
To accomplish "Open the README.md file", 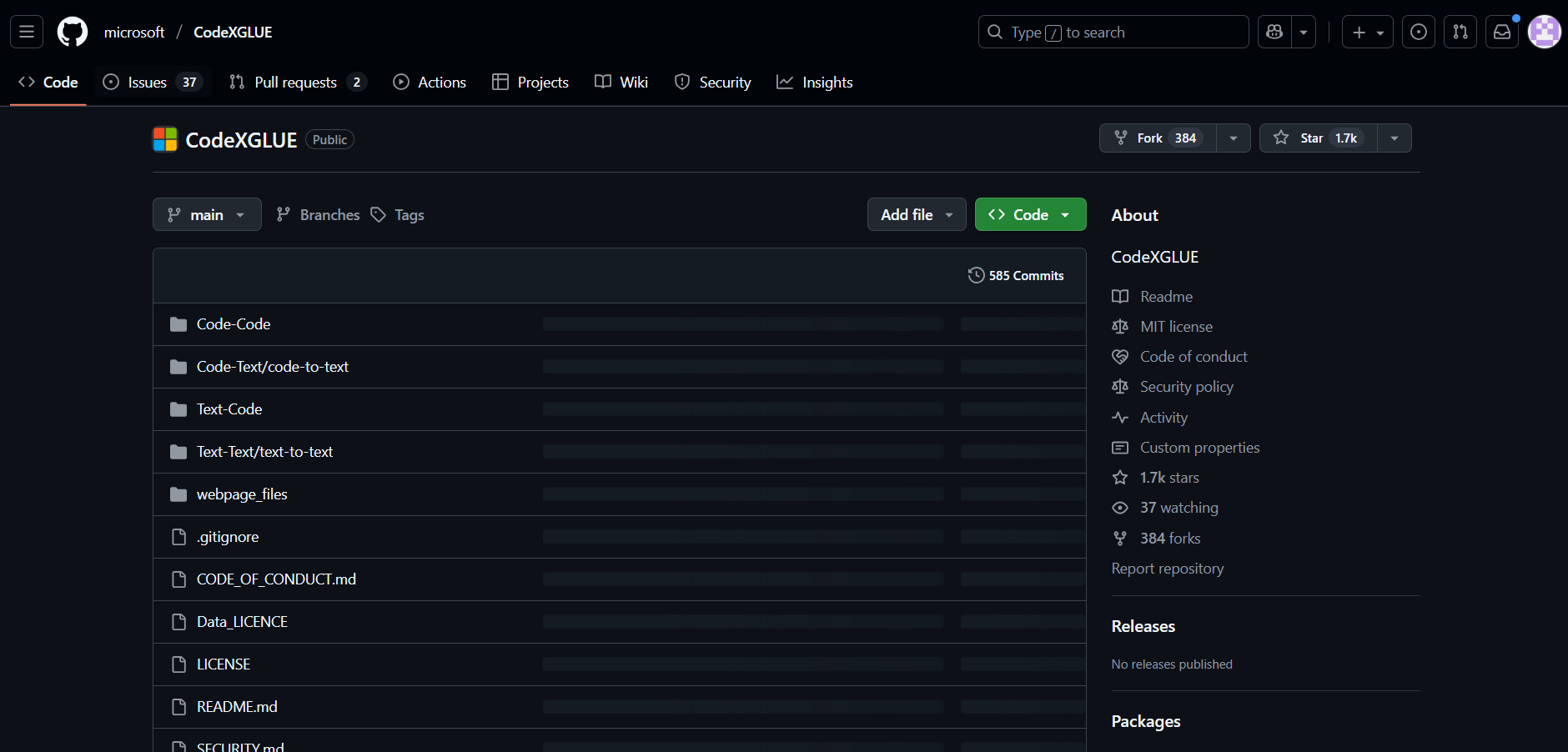I will click(237, 707).
